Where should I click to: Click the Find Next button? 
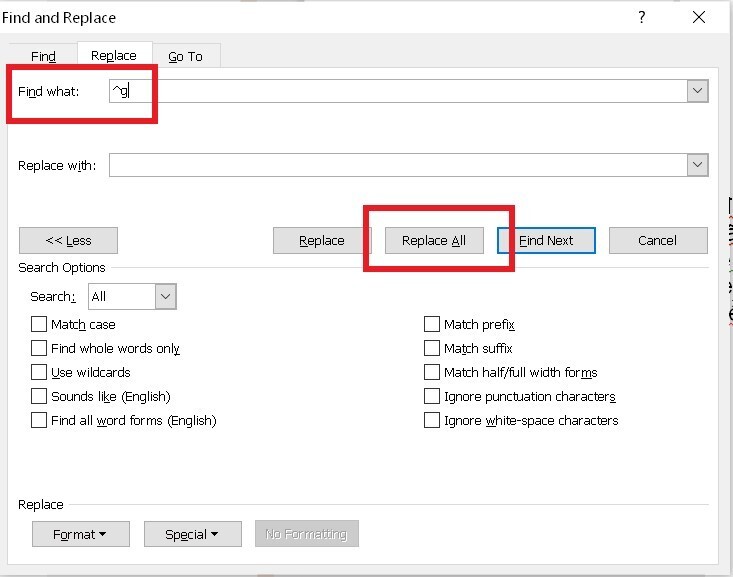pos(546,240)
